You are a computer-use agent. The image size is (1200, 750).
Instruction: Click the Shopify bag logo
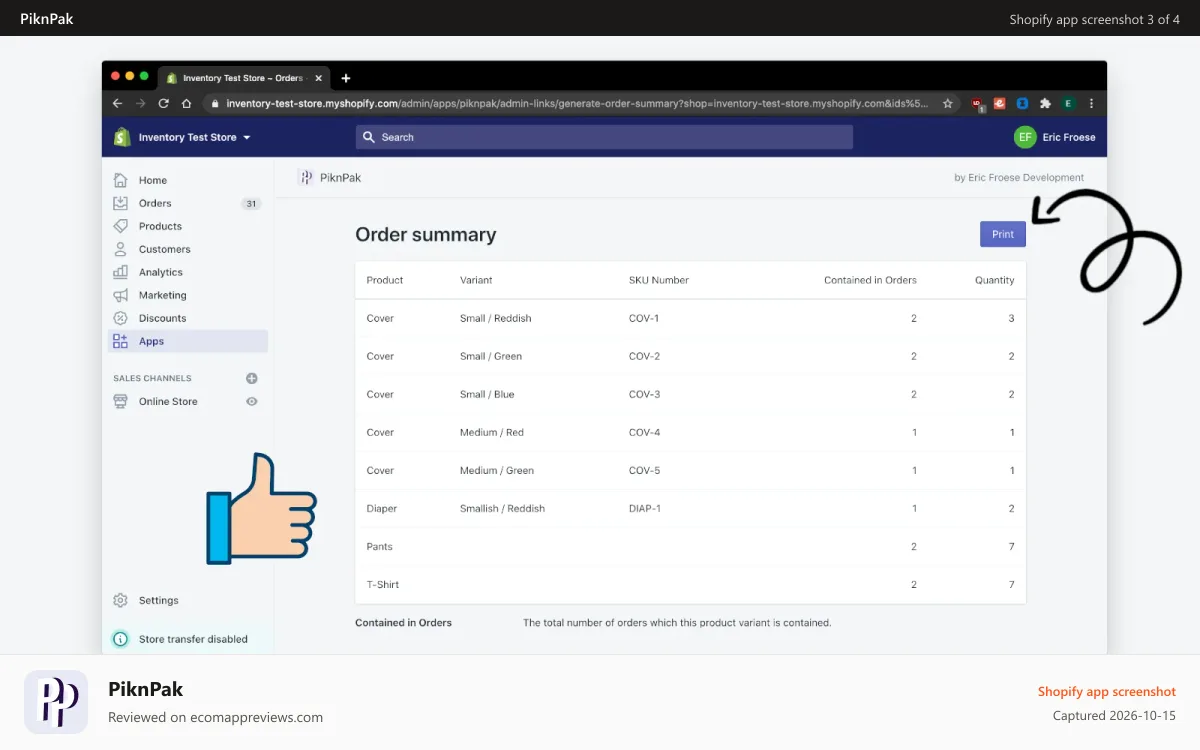(122, 137)
